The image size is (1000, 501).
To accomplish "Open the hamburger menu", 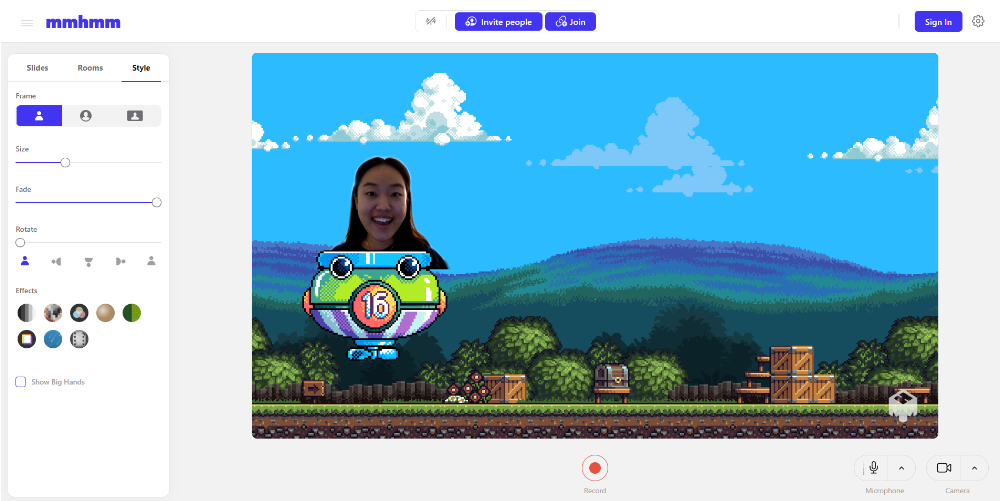I will 27,23.
